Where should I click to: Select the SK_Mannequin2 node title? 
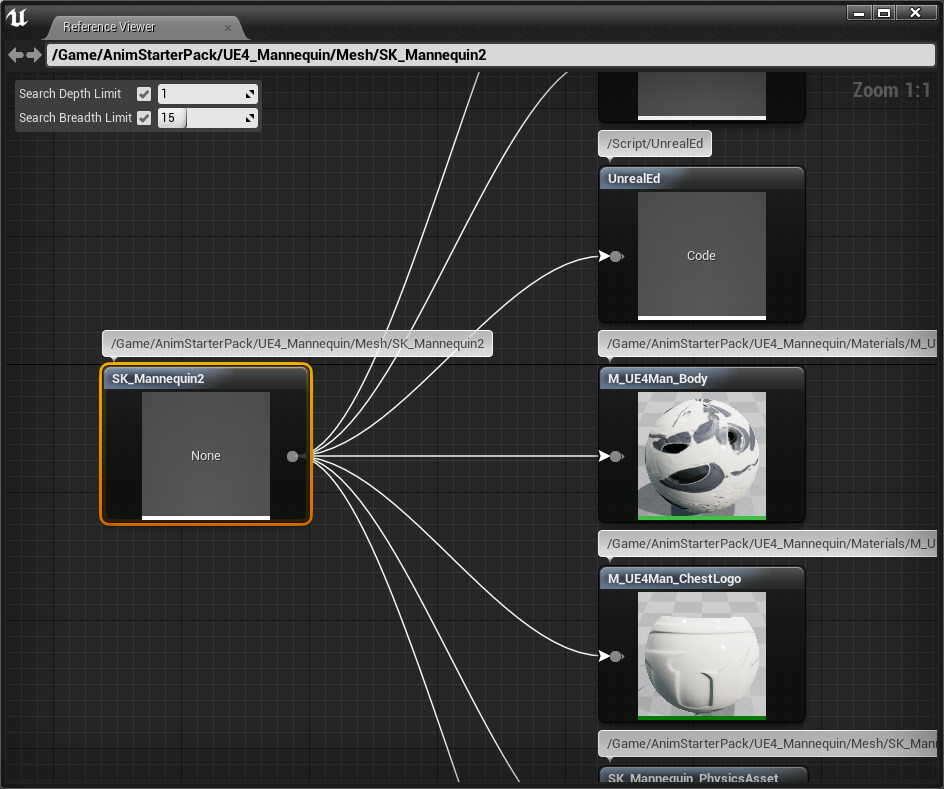click(x=158, y=379)
